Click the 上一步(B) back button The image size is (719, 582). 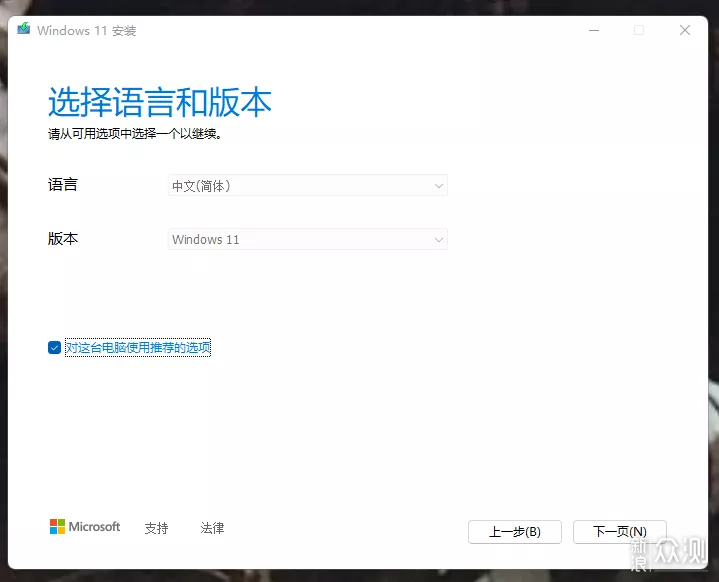click(x=514, y=532)
